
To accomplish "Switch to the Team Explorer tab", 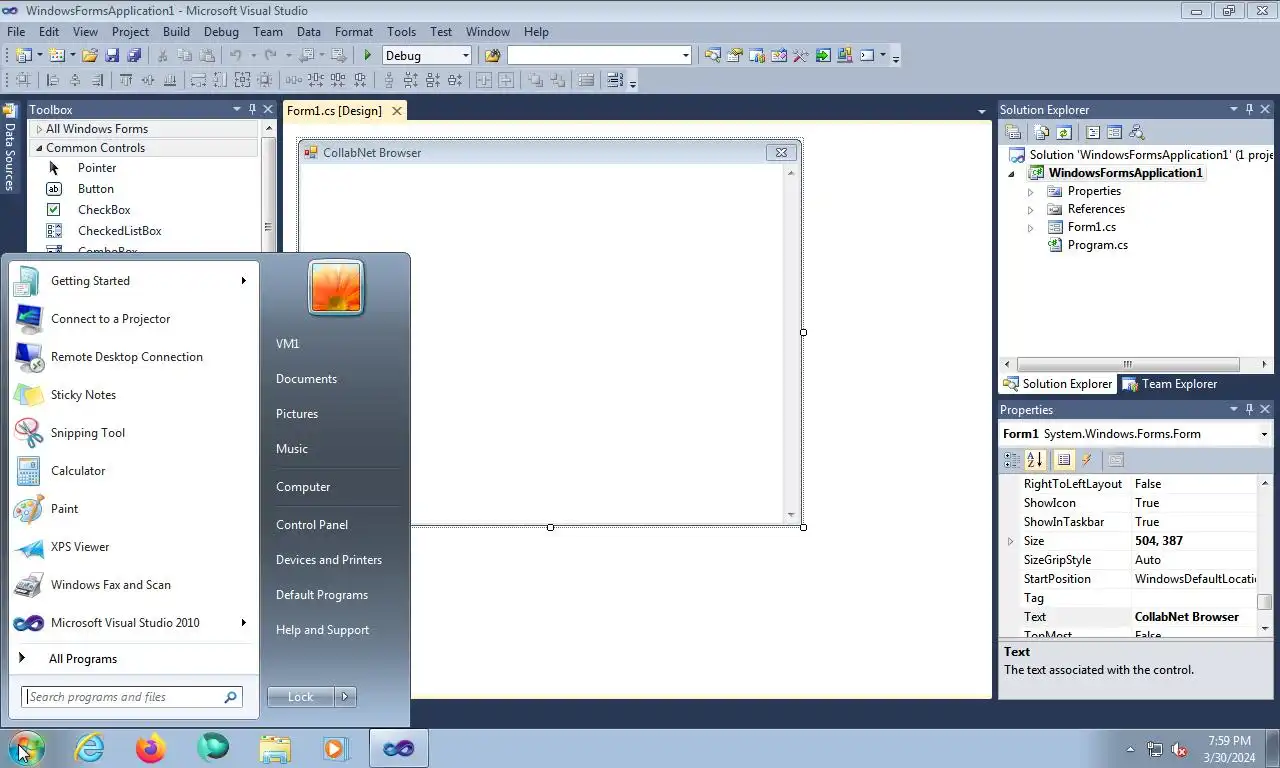I will 1169,384.
